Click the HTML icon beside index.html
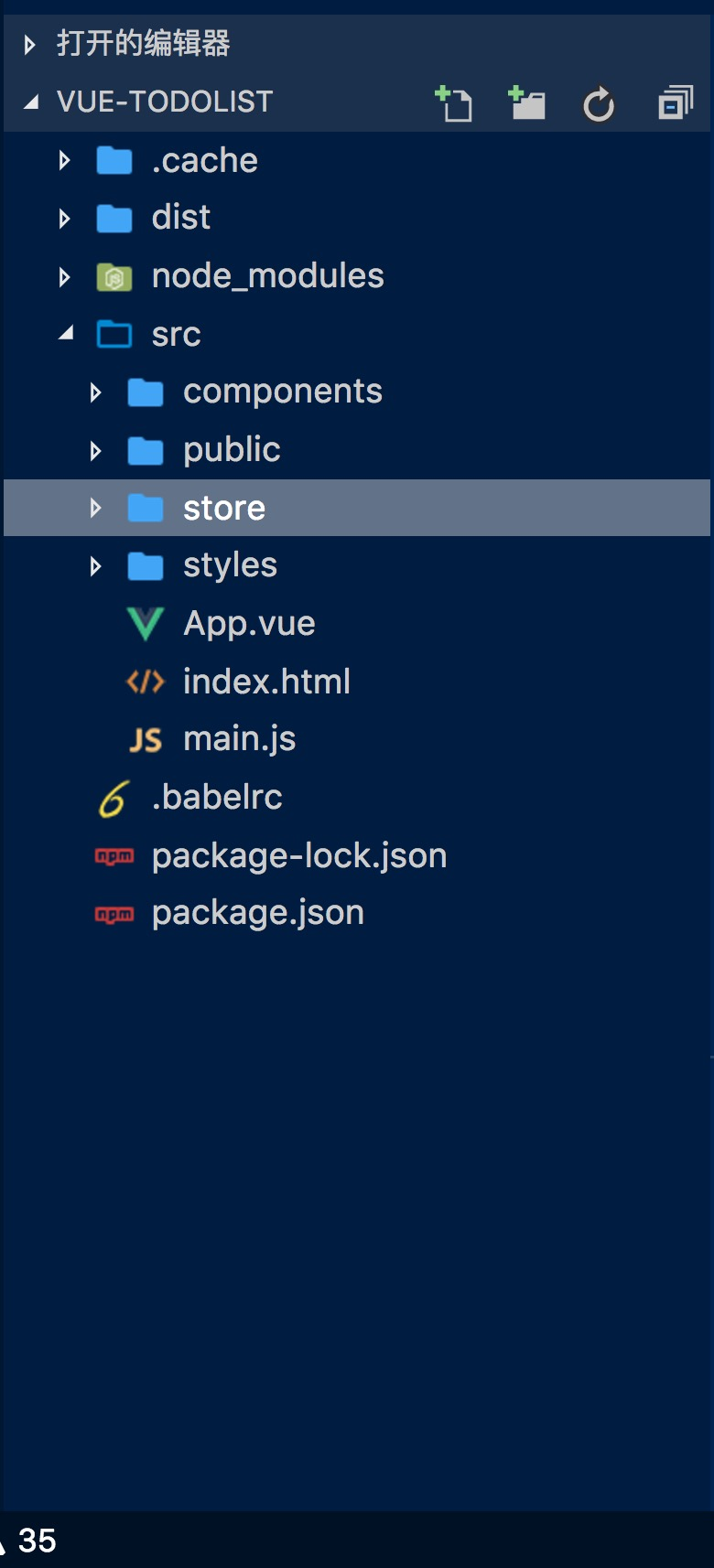 click(146, 682)
